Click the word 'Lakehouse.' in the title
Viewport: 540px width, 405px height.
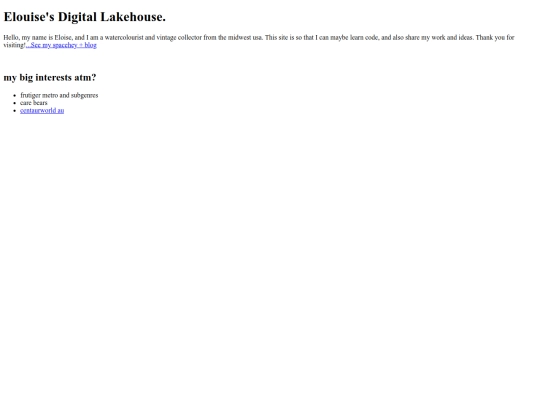pos(133,17)
